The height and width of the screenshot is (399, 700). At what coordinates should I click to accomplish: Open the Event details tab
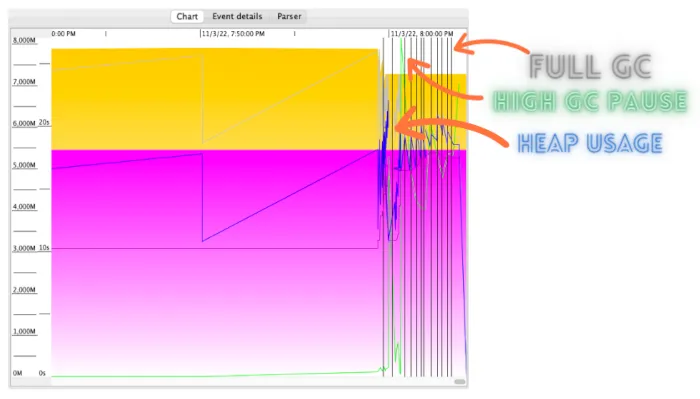237,17
